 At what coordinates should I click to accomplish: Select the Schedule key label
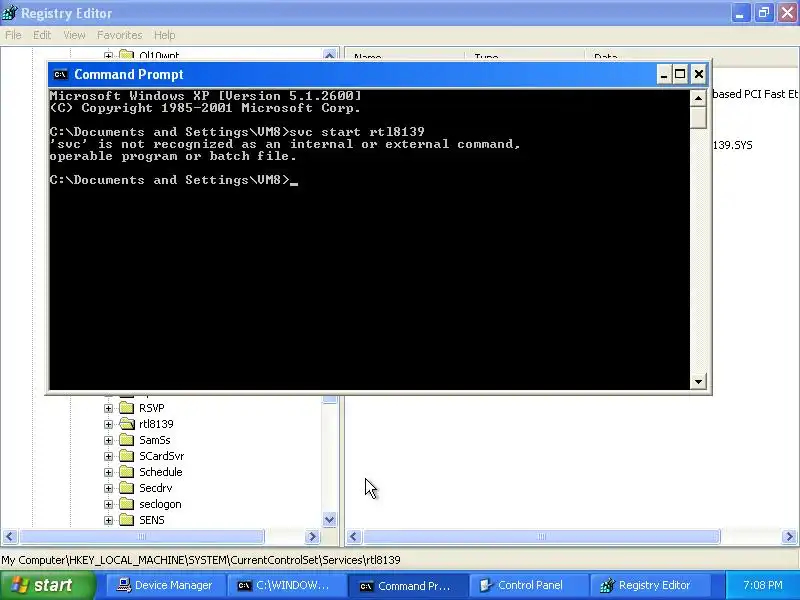pyautogui.click(x=160, y=472)
